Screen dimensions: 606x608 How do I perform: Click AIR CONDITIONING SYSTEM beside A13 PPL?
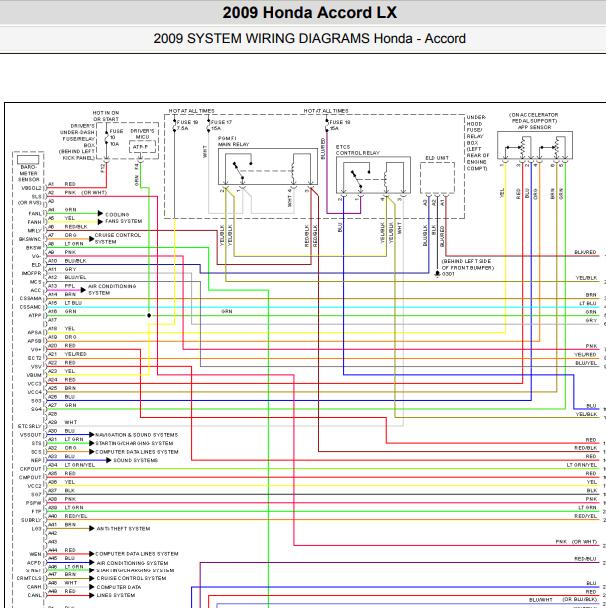coord(112,290)
